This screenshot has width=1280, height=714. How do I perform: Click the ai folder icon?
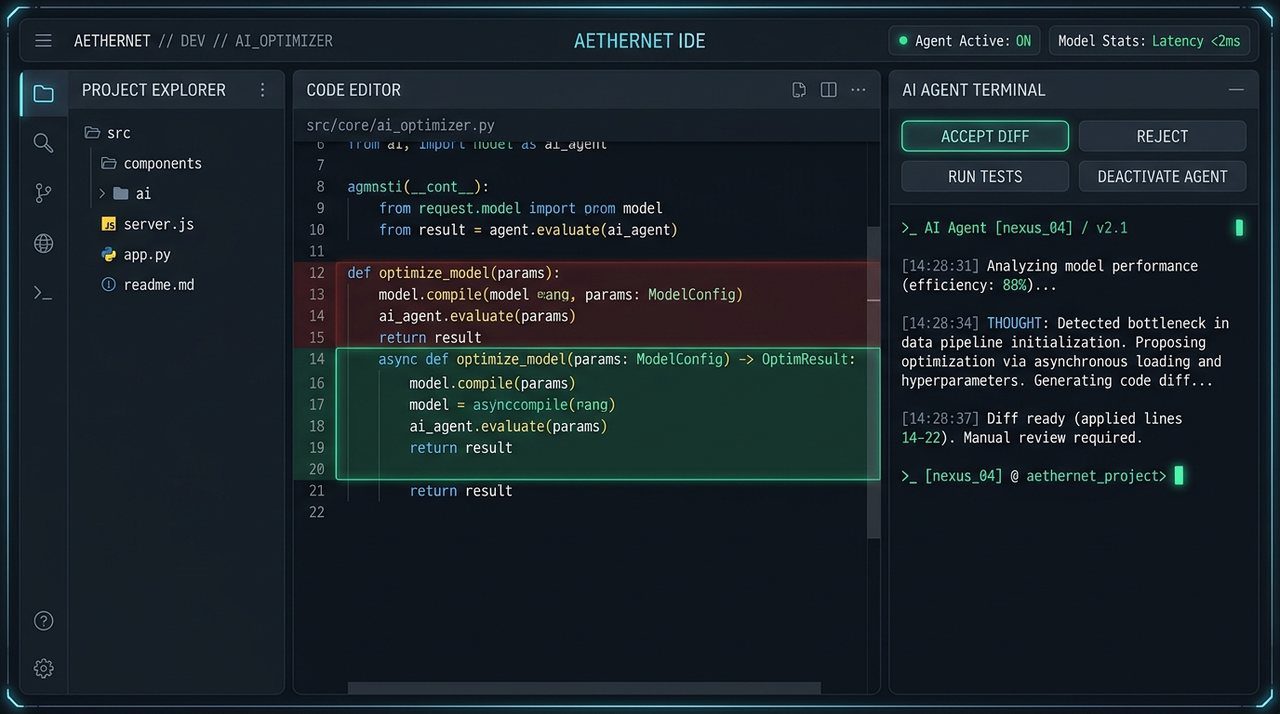point(121,193)
